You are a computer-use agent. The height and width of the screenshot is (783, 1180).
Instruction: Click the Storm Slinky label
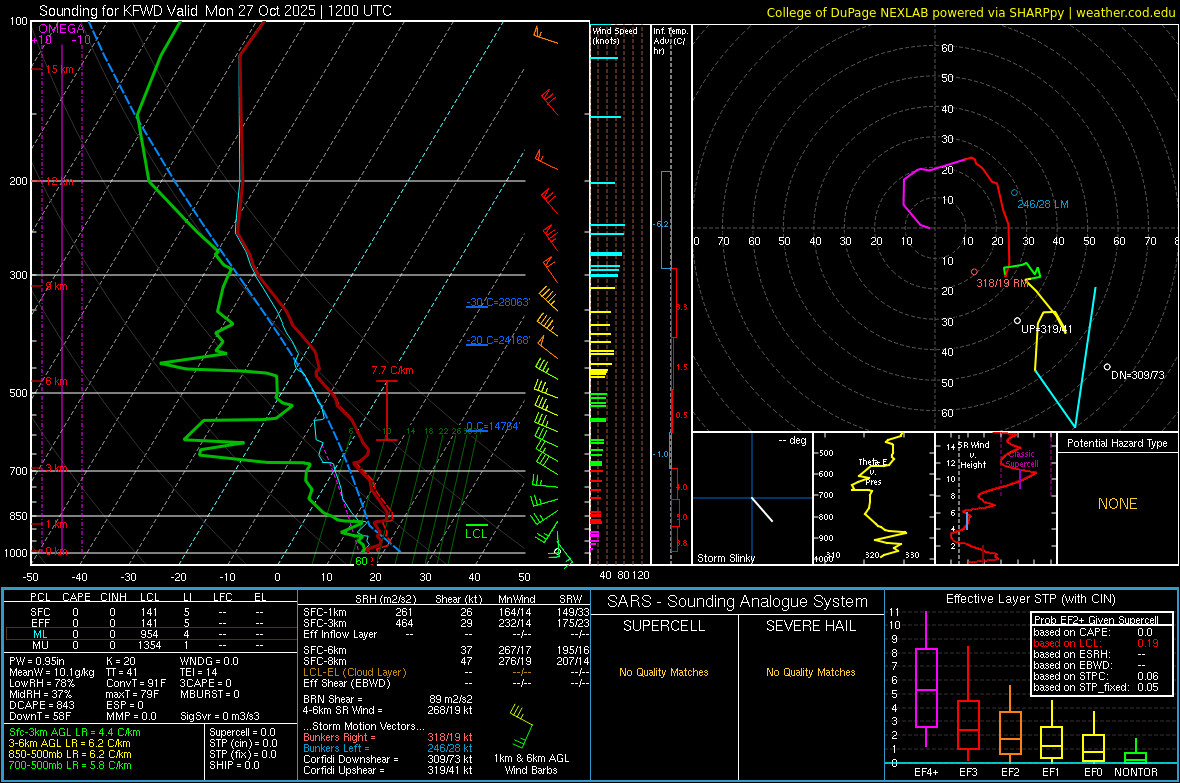[x=725, y=558]
